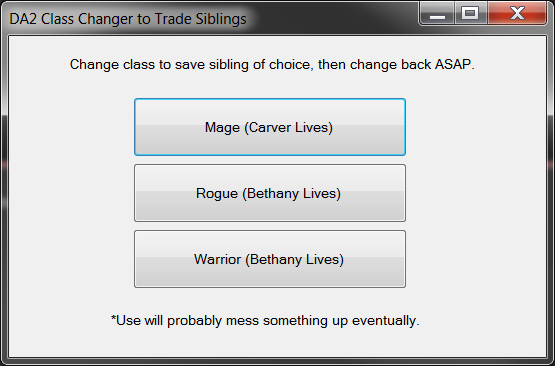The width and height of the screenshot is (555, 366).
Task: Activate the highlighted Mage button
Action: pos(270,127)
